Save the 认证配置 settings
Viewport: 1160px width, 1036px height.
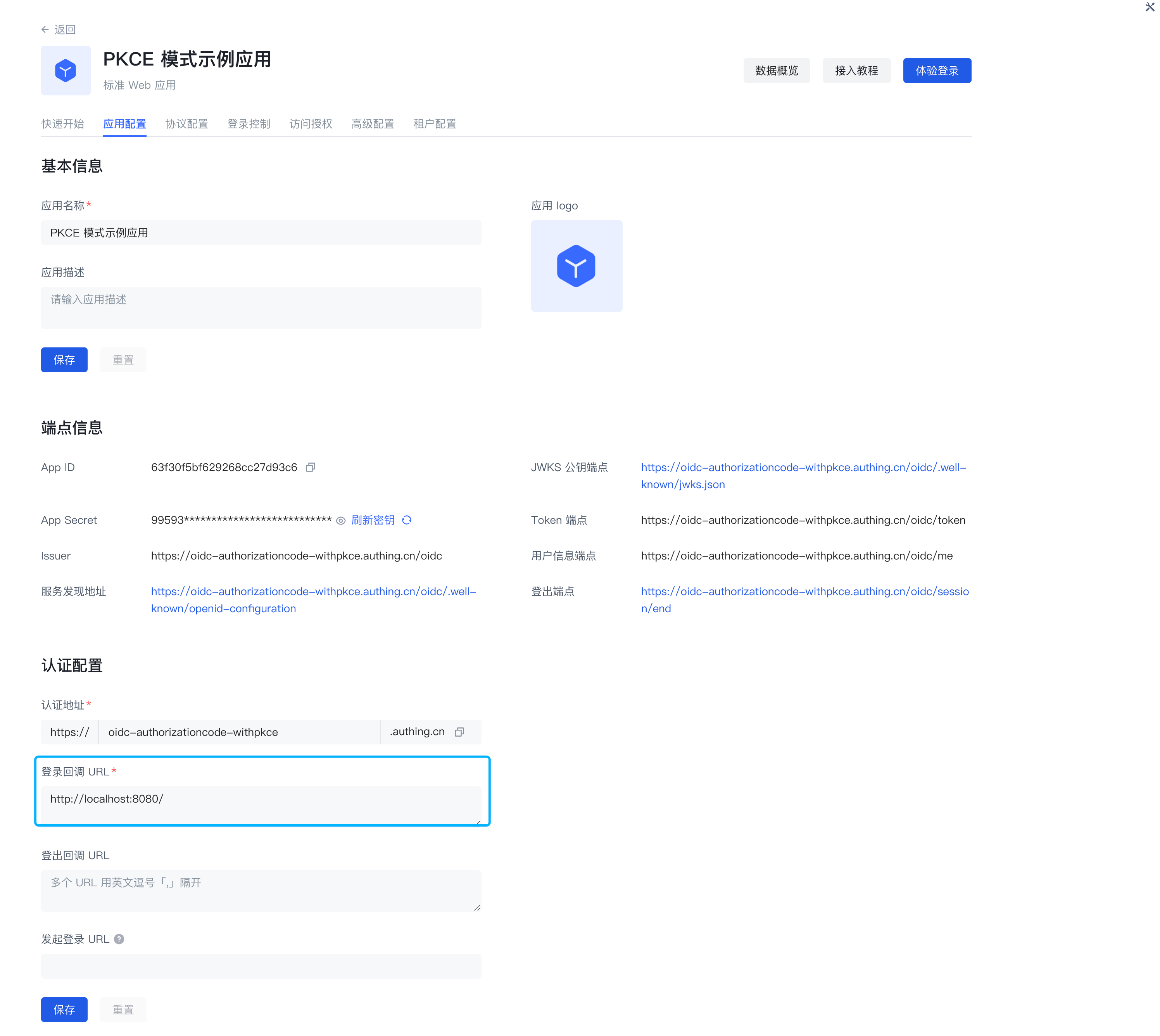[64, 1009]
